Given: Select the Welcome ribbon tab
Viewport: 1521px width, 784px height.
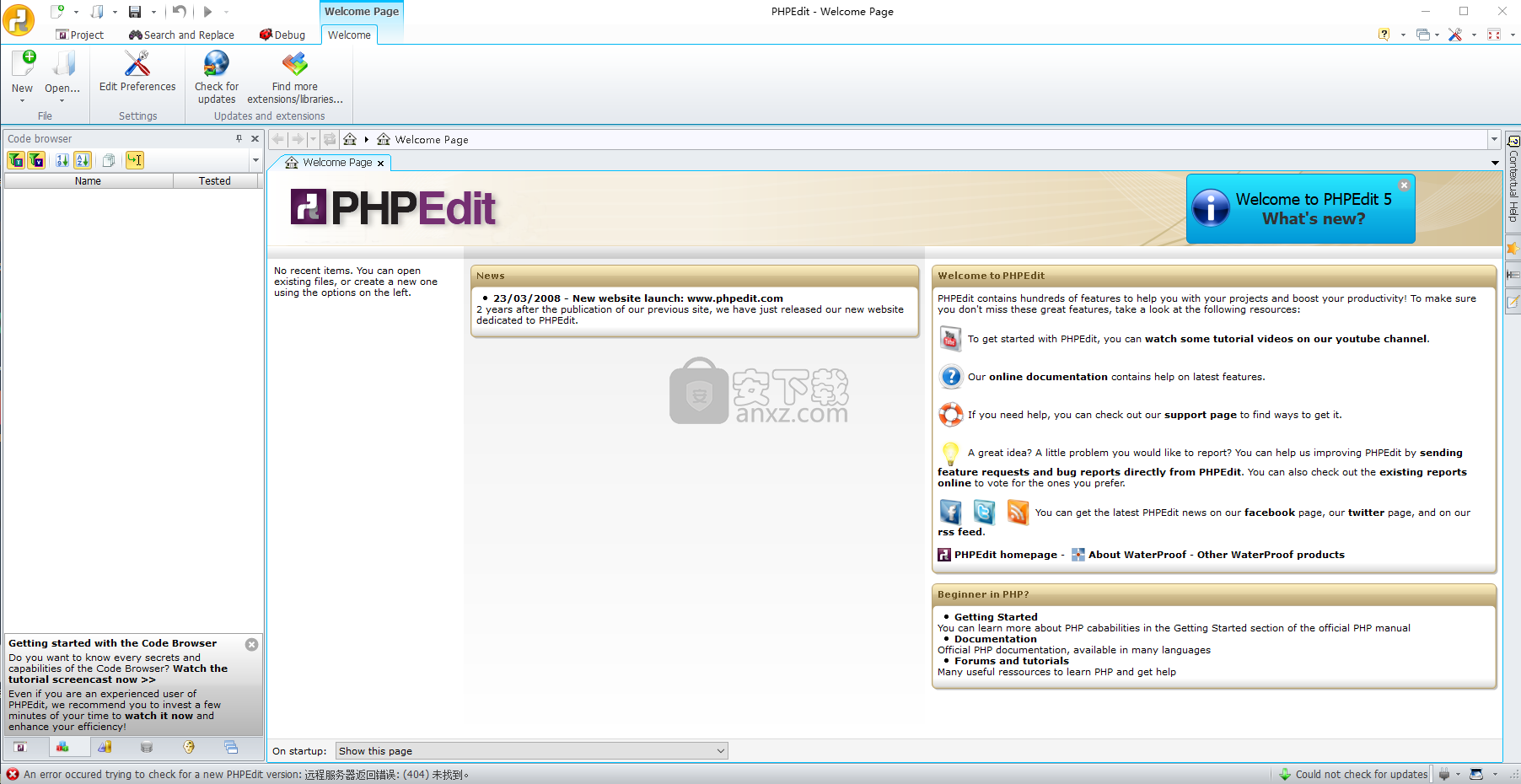Looking at the screenshot, I should coord(349,35).
